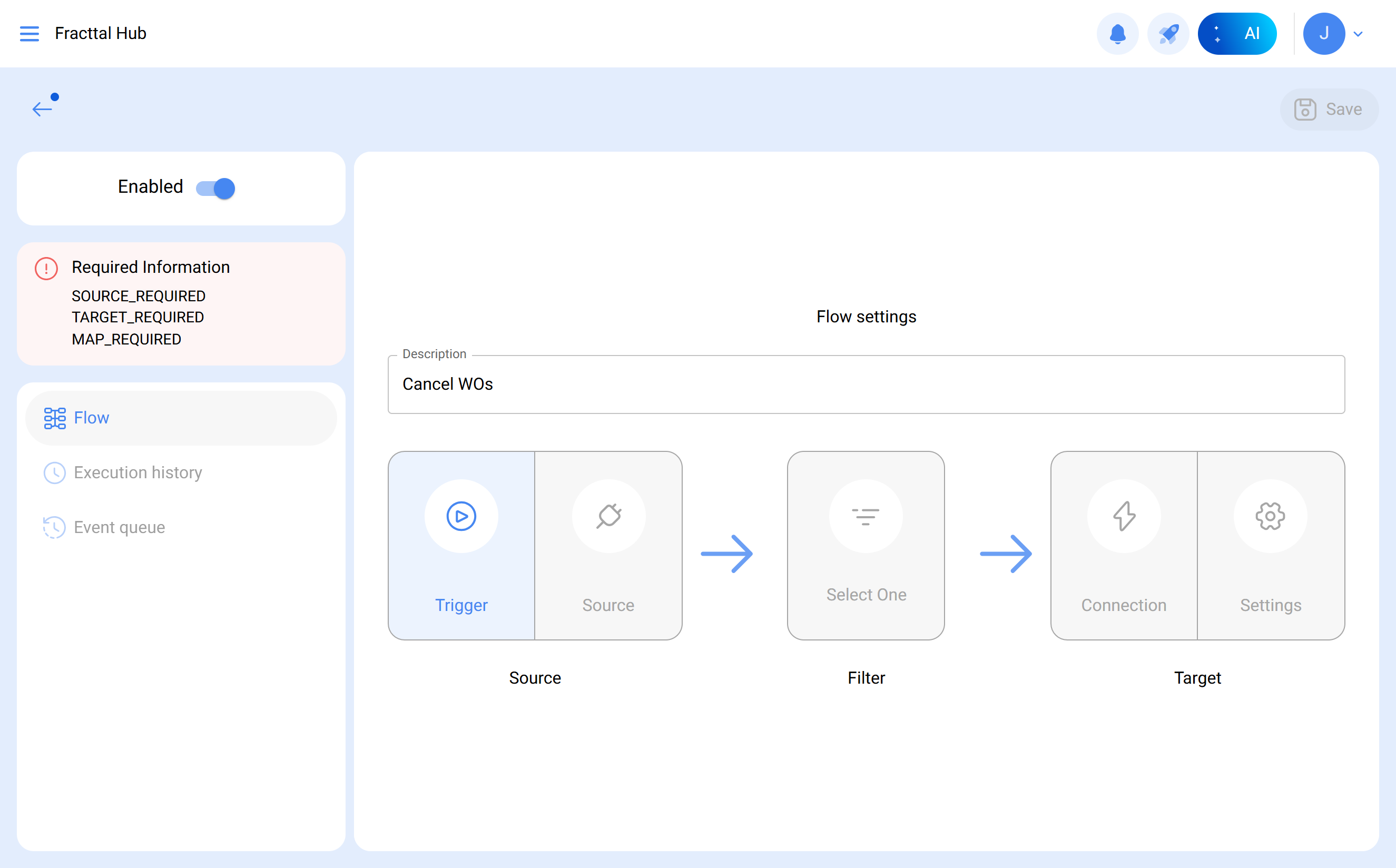Click the Required Information warning icon

(46, 268)
